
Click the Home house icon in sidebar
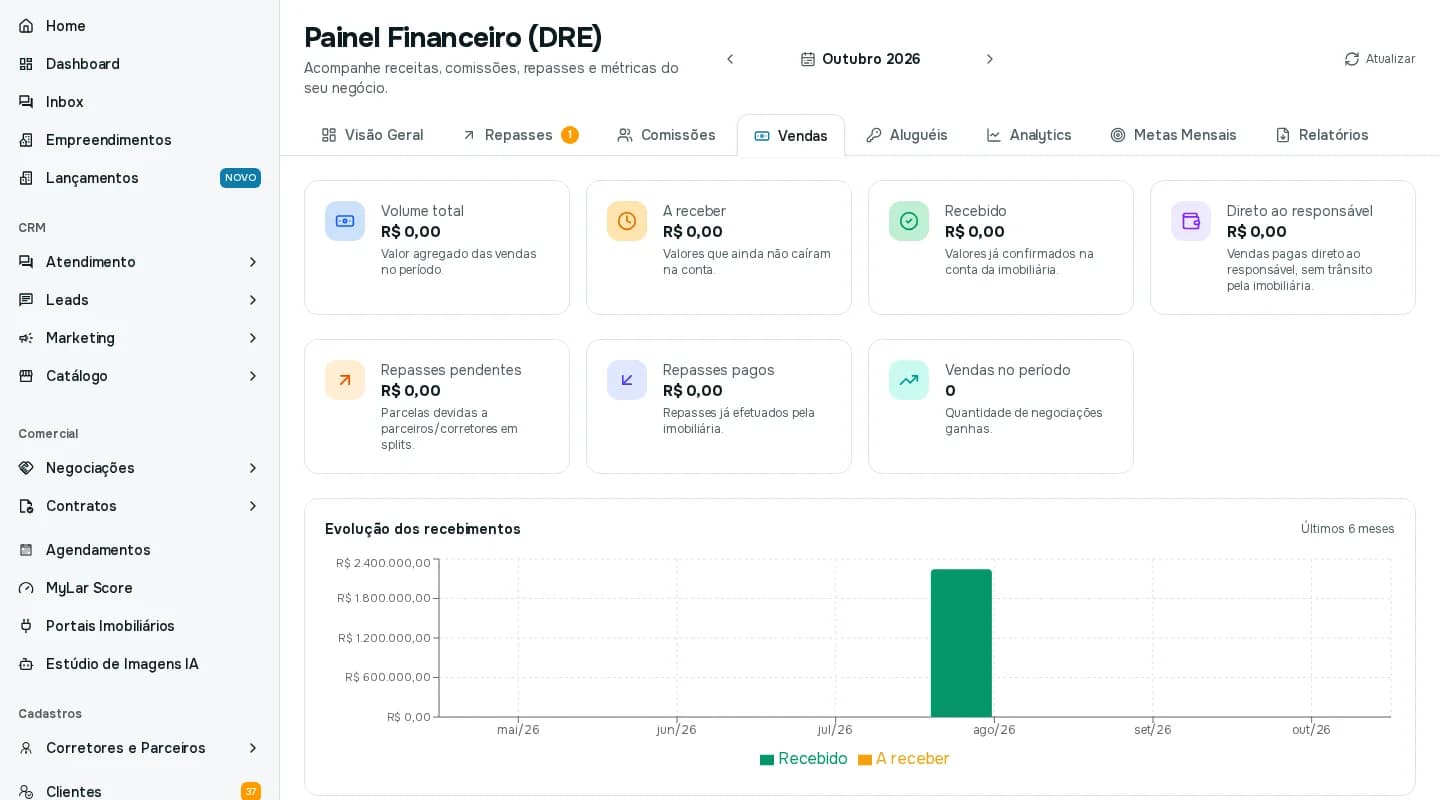pyautogui.click(x=26, y=26)
